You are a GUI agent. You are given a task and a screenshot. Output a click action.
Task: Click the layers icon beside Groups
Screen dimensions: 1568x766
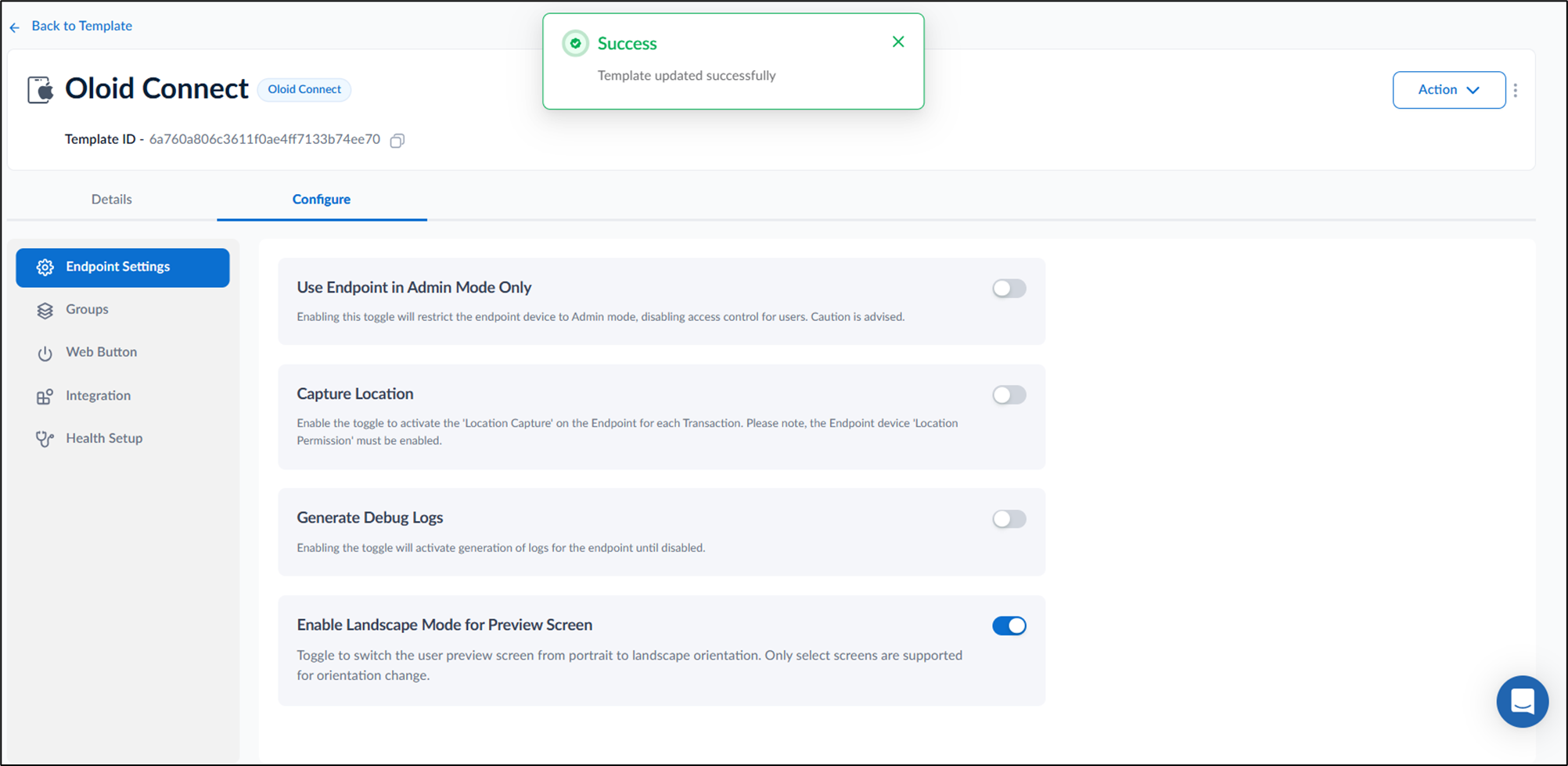tap(45, 311)
